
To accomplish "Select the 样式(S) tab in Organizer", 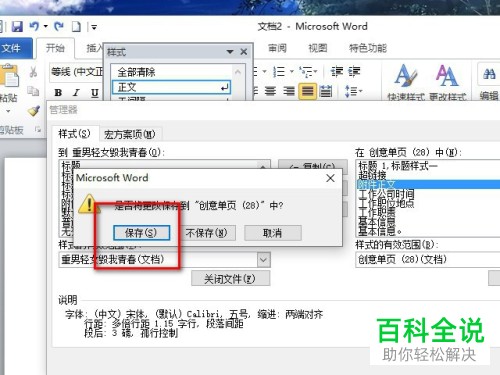I will (x=75, y=134).
